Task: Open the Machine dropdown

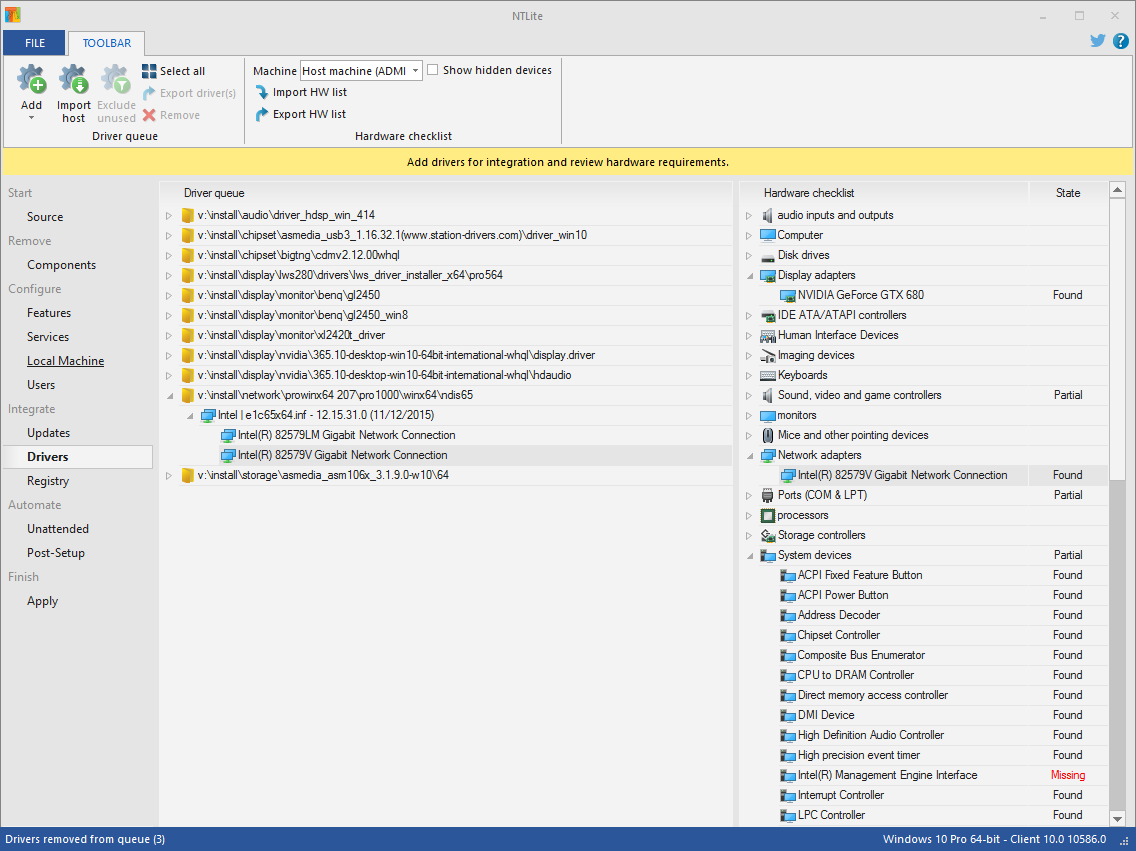Action: tap(415, 71)
